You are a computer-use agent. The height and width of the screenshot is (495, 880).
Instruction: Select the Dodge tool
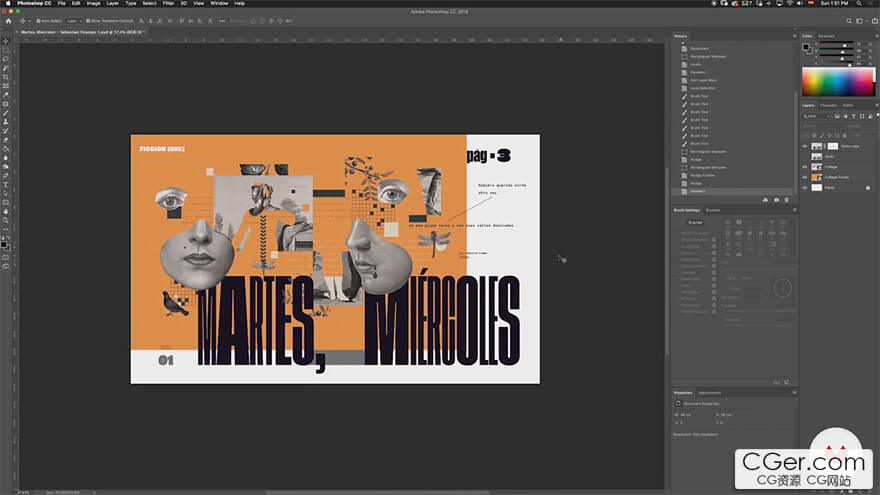point(6,167)
